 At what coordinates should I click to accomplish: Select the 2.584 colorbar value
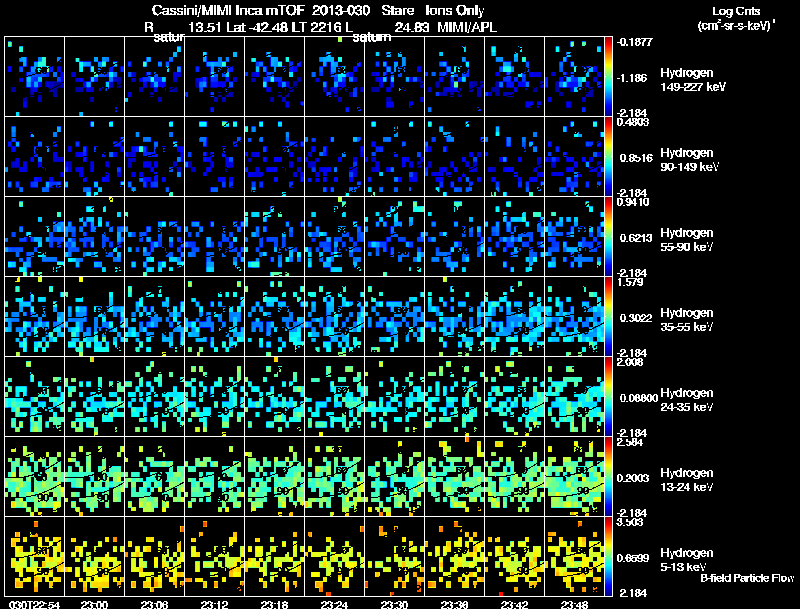(630, 442)
